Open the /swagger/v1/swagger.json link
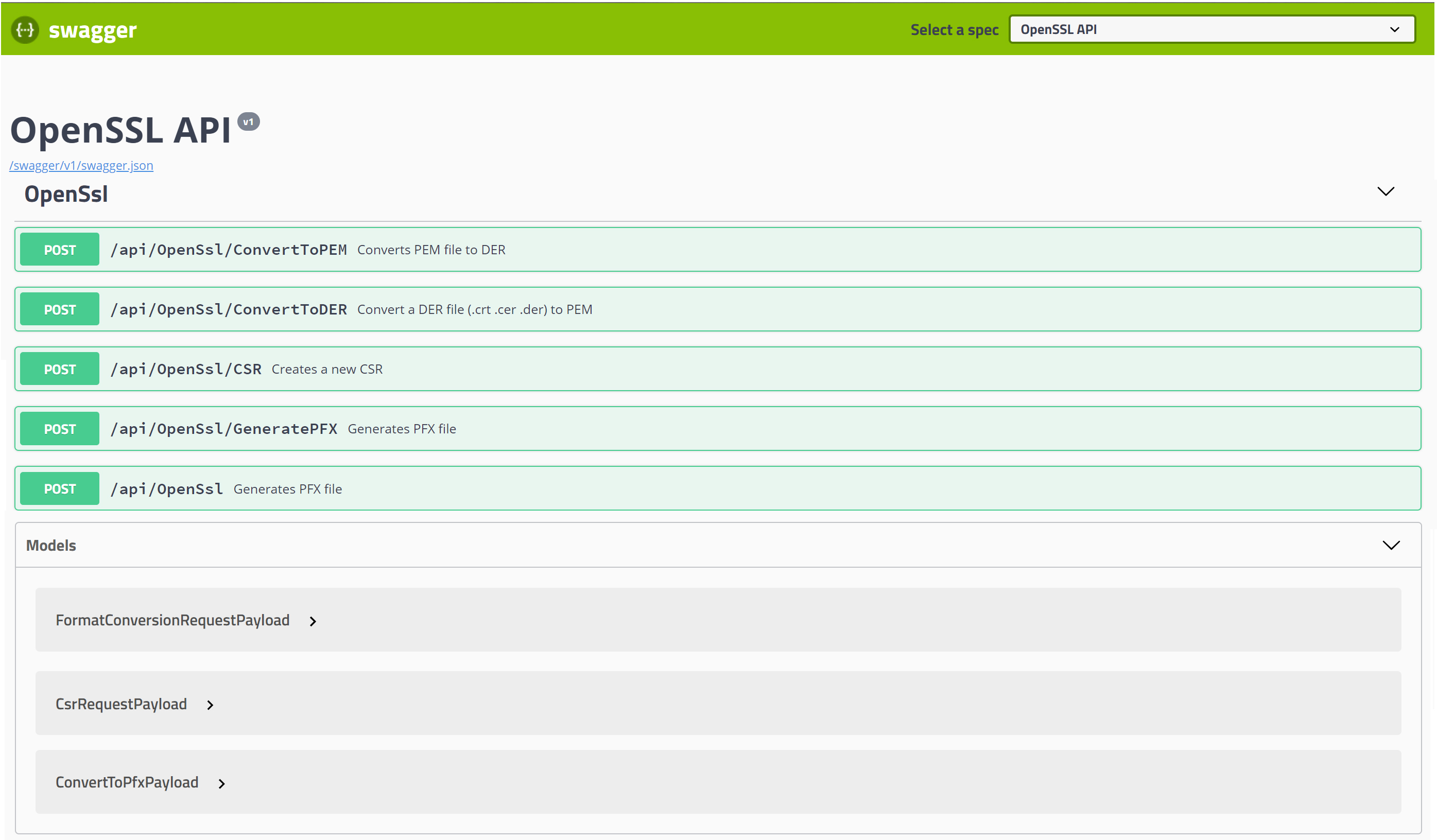This screenshot has height=840, width=1437. 81,165
